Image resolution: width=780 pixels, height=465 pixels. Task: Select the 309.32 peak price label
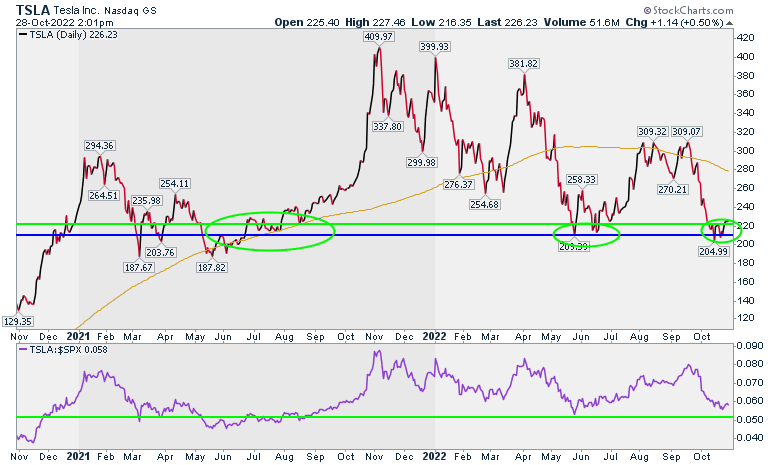(x=653, y=132)
